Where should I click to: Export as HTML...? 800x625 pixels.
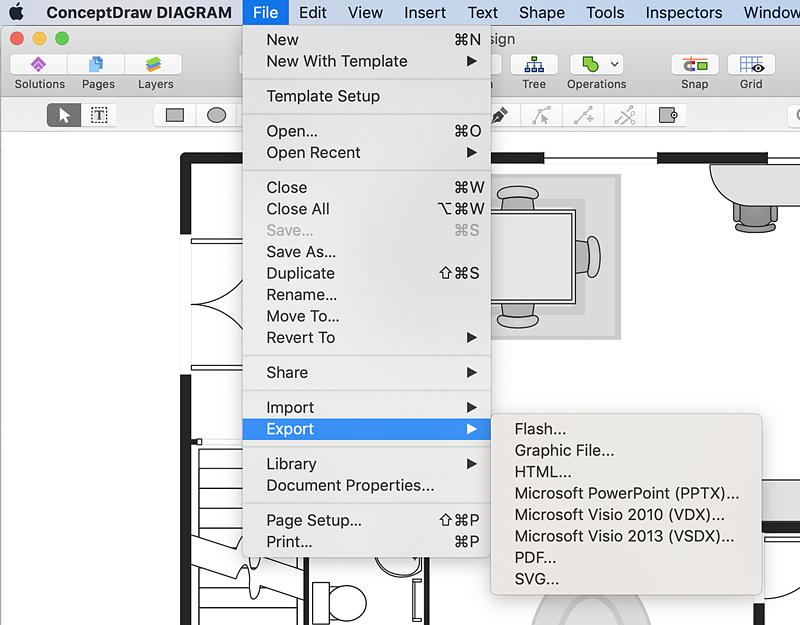tap(626, 472)
